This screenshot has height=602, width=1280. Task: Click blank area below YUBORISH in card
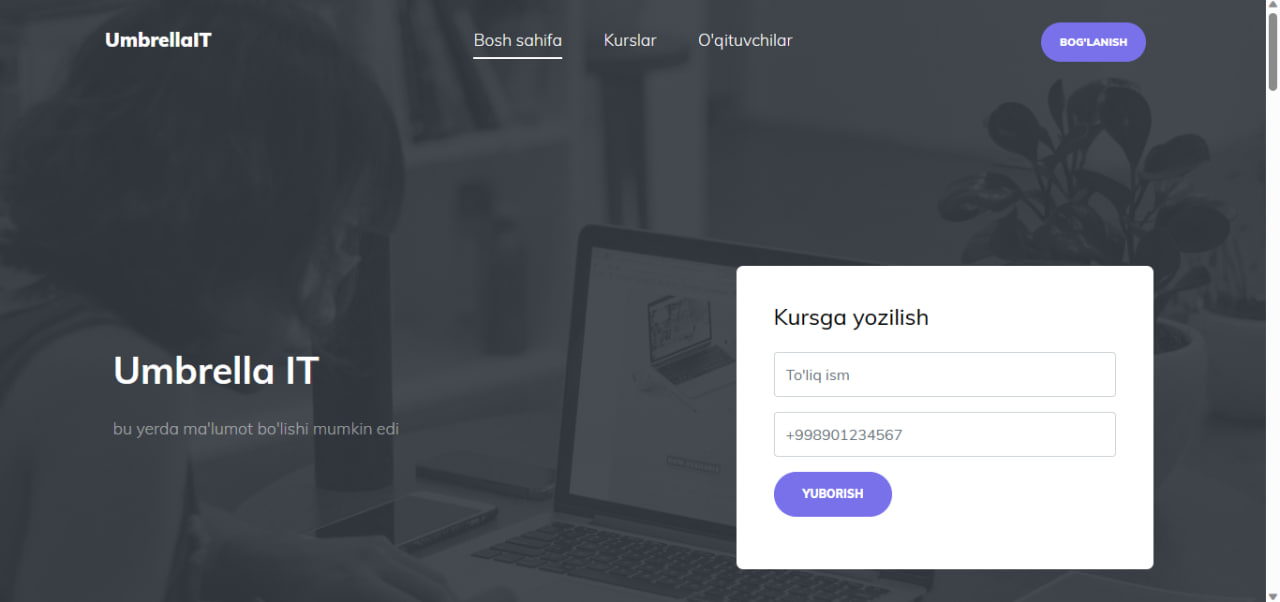point(945,543)
